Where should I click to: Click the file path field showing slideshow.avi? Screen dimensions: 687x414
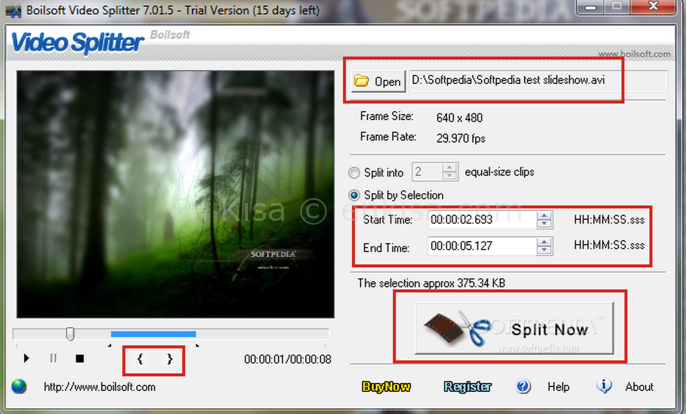[x=538, y=81]
